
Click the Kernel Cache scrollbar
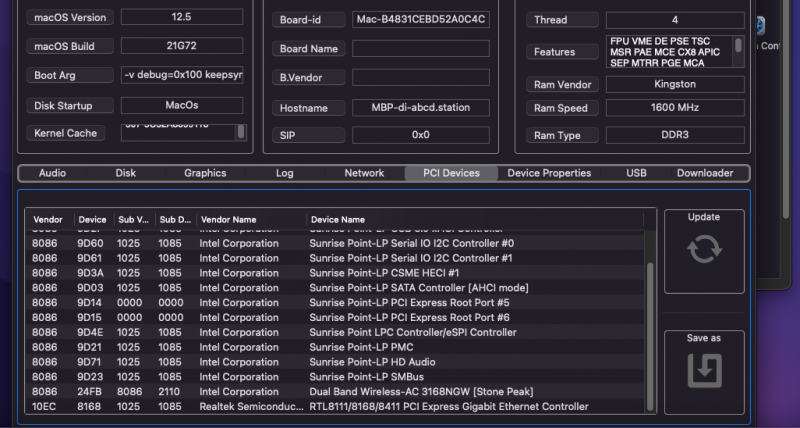tap(240, 131)
